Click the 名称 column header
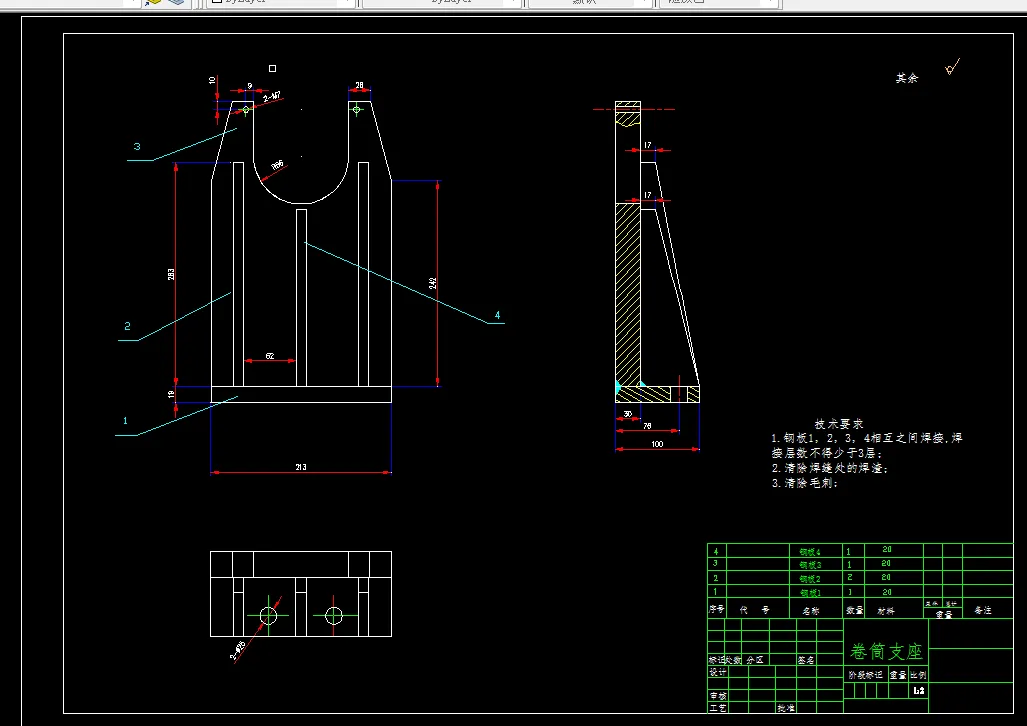Screen dimensions: 1027x726 click(811, 610)
